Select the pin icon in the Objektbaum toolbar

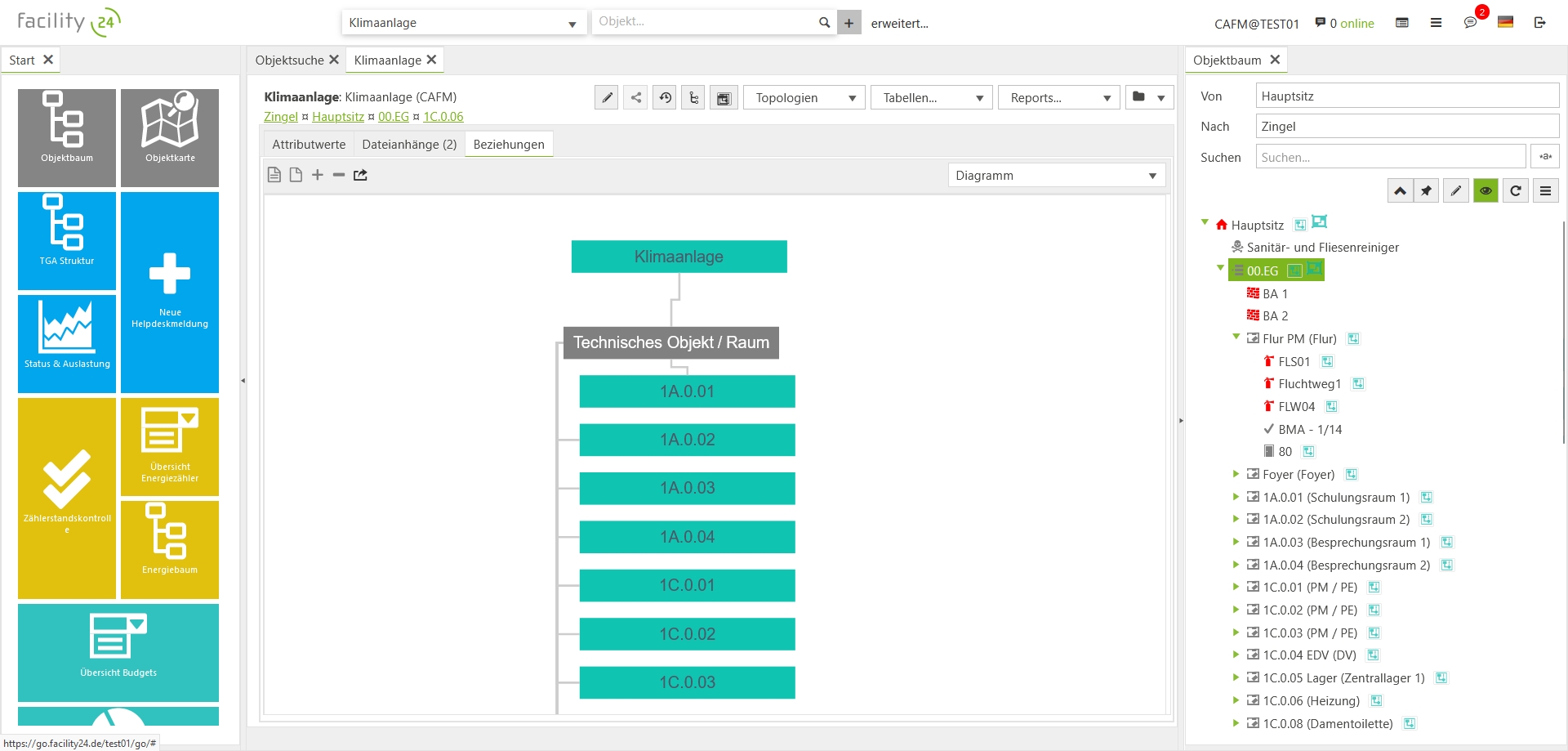point(1427,190)
